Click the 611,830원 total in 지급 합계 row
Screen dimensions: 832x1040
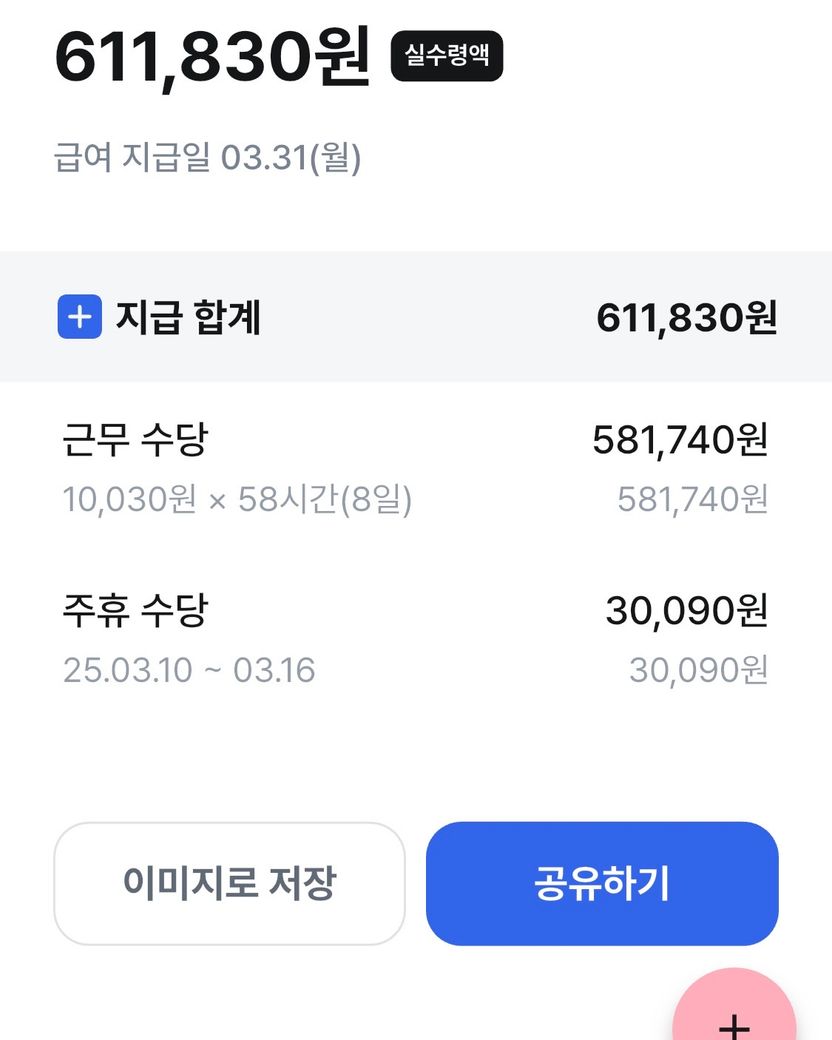coord(686,318)
